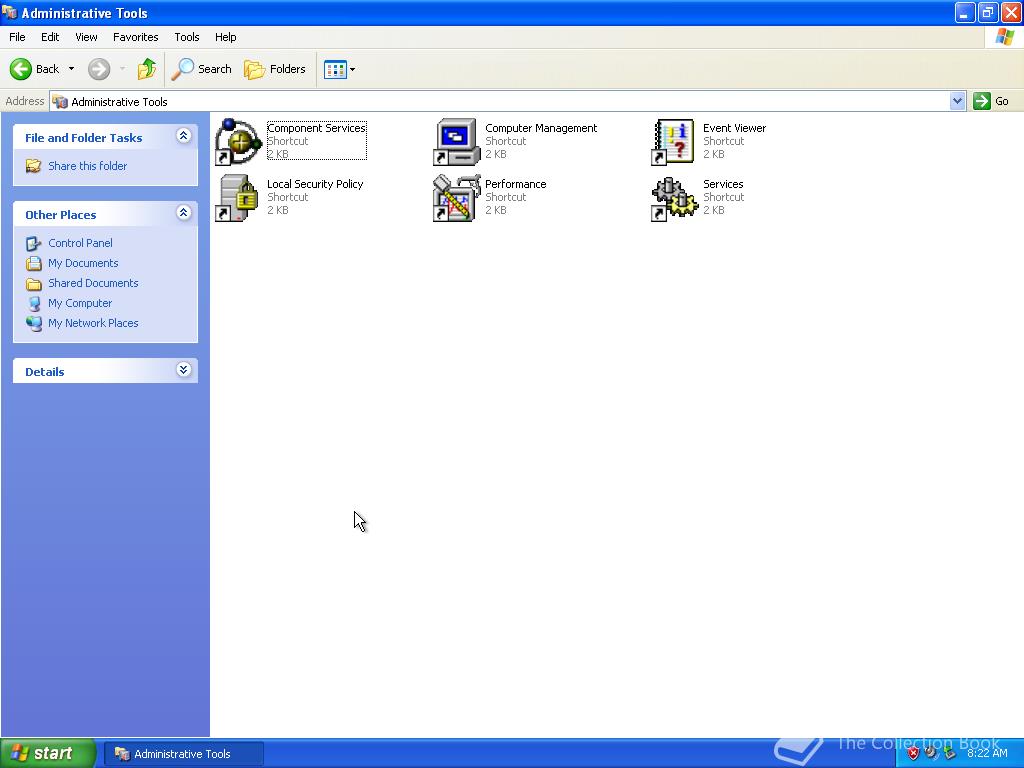Screen dimensions: 1024x768
Task: Open My Documents link
Action: click(83, 263)
